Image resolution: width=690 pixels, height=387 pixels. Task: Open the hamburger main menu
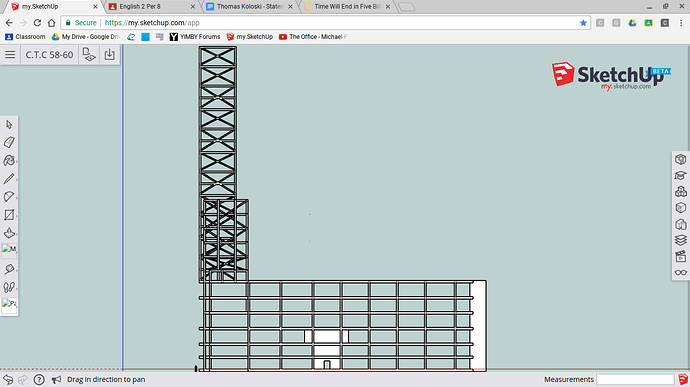tap(10, 55)
